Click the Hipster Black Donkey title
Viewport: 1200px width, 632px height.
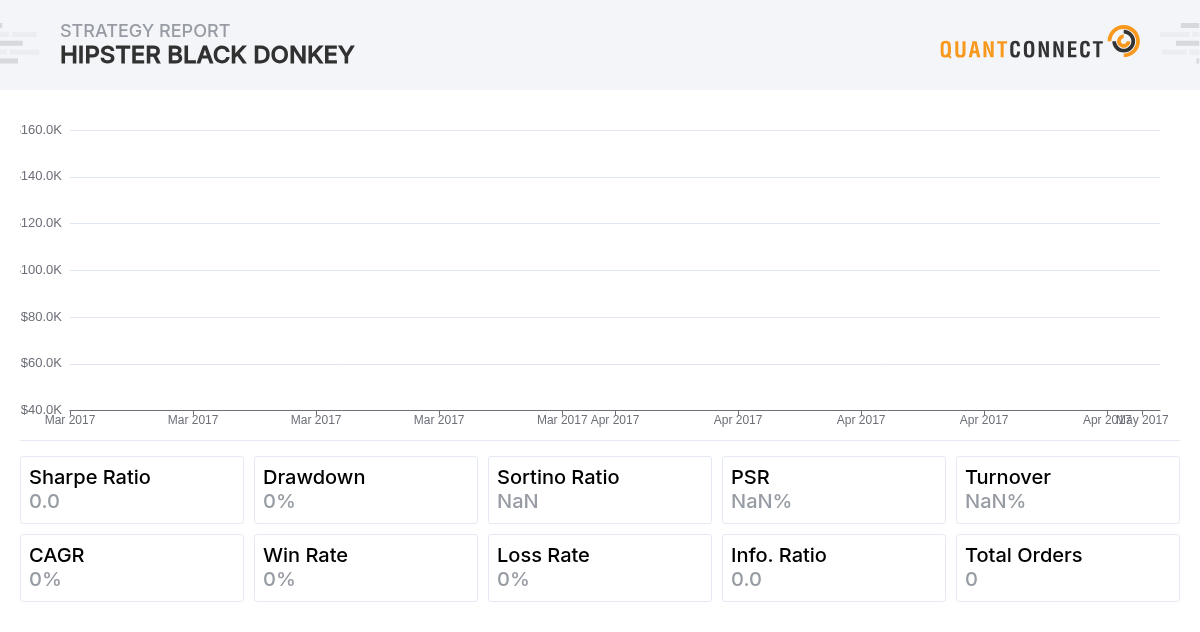[x=207, y=55]
